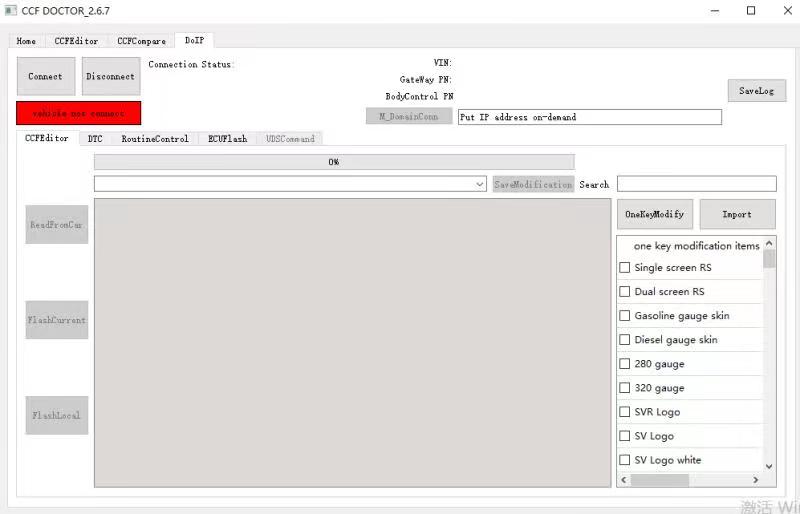Click the CCF DOCTOR app icon in title bar

(x=11, y=11)
